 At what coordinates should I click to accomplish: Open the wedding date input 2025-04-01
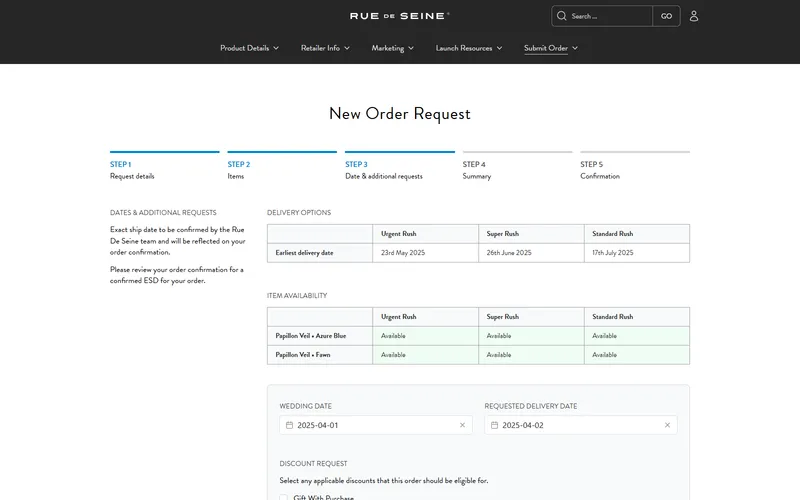(376, 425)
